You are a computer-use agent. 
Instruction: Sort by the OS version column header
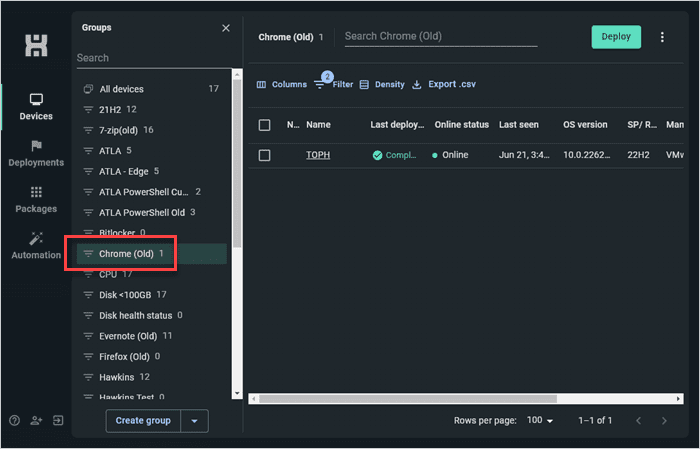coord(585,125)
